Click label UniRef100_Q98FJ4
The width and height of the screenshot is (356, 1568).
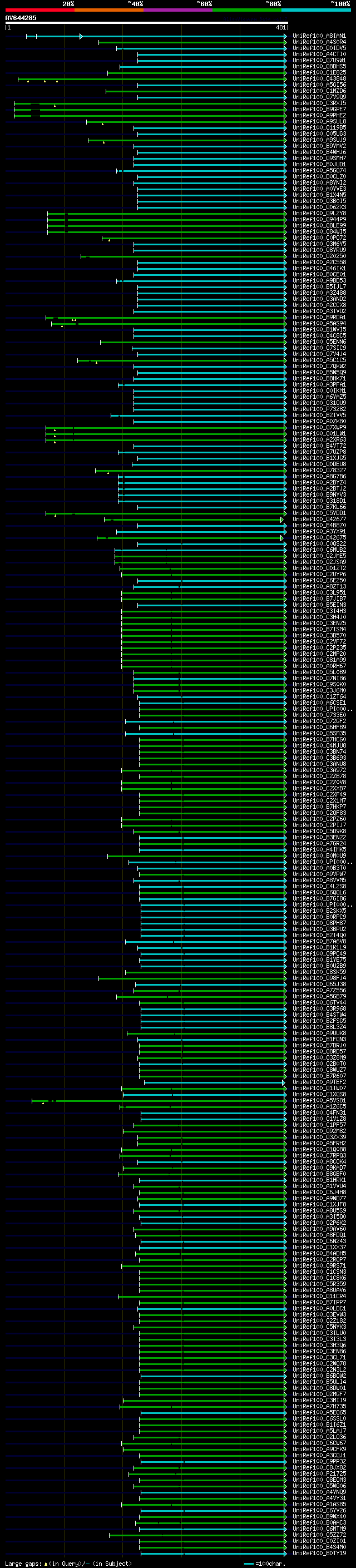click(x=319, y=979)
